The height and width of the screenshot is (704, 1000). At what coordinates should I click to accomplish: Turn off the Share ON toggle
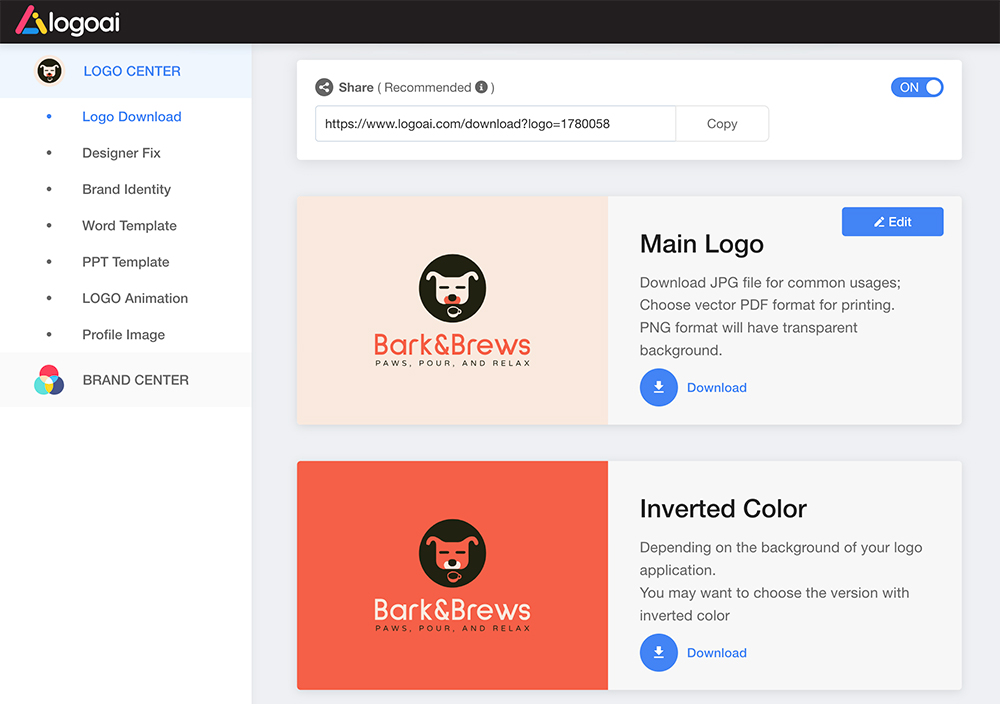coord(917,87)
